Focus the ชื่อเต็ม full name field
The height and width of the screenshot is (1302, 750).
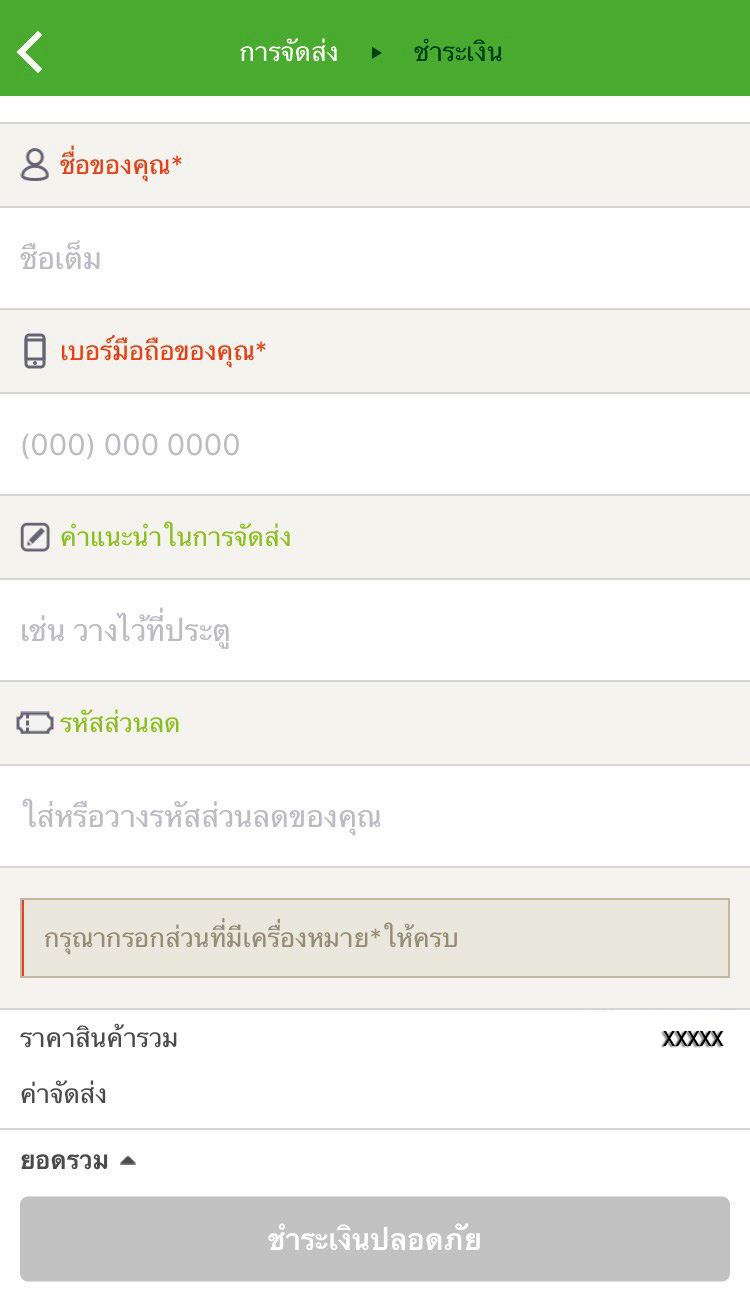click(x=375, y=259)
